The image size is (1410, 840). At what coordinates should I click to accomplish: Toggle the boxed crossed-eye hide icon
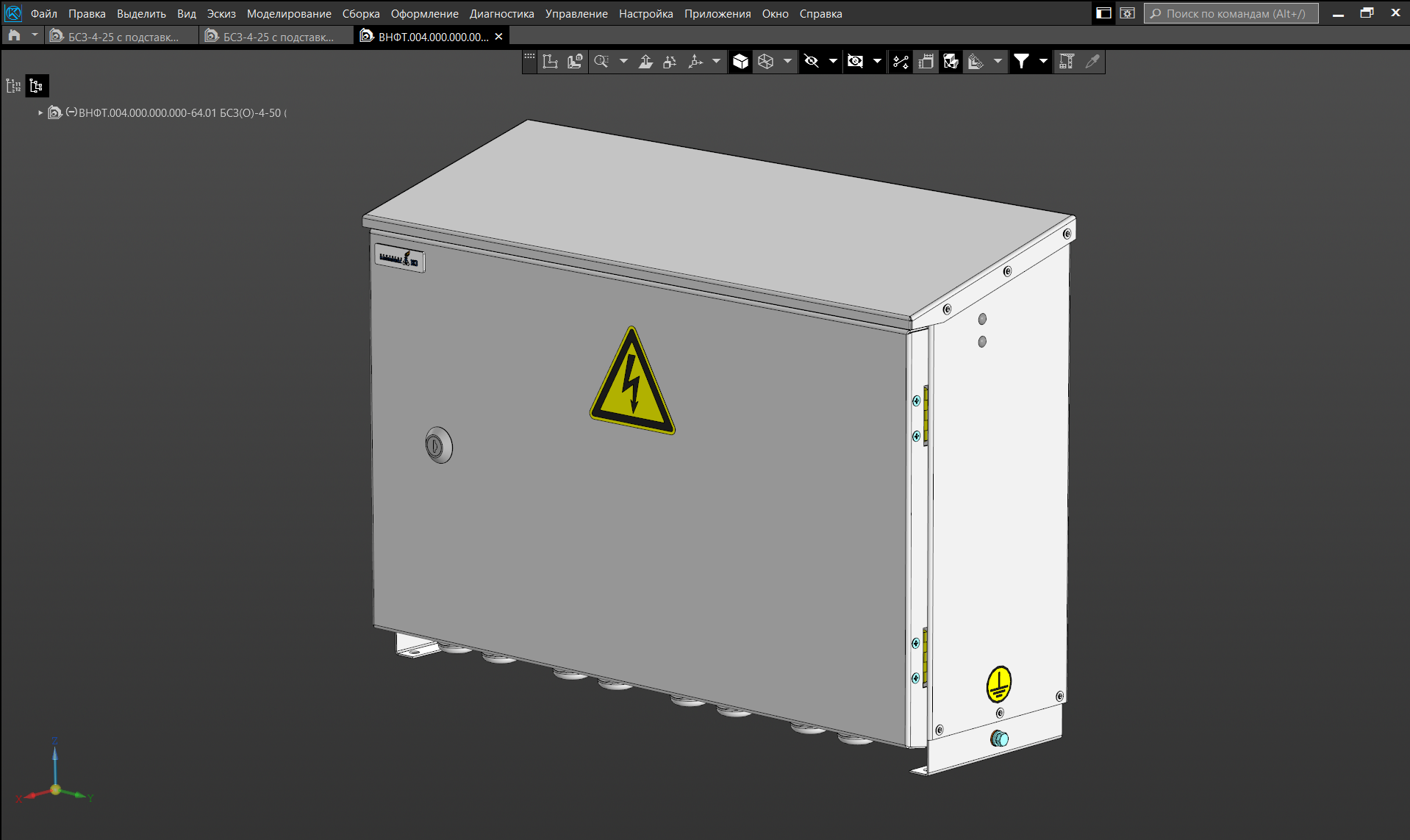click(x=855, y=62)
